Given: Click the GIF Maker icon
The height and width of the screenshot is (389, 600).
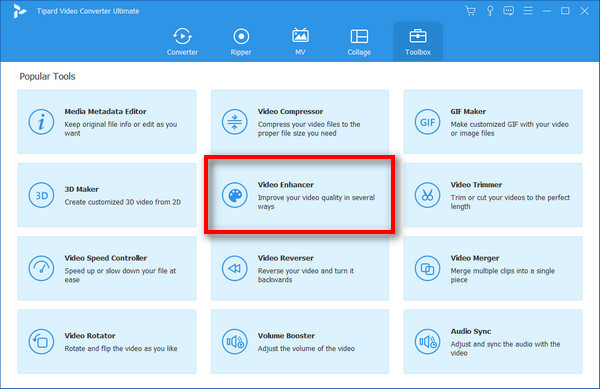Looking at the screenshot, I should [x=427, y=122].
